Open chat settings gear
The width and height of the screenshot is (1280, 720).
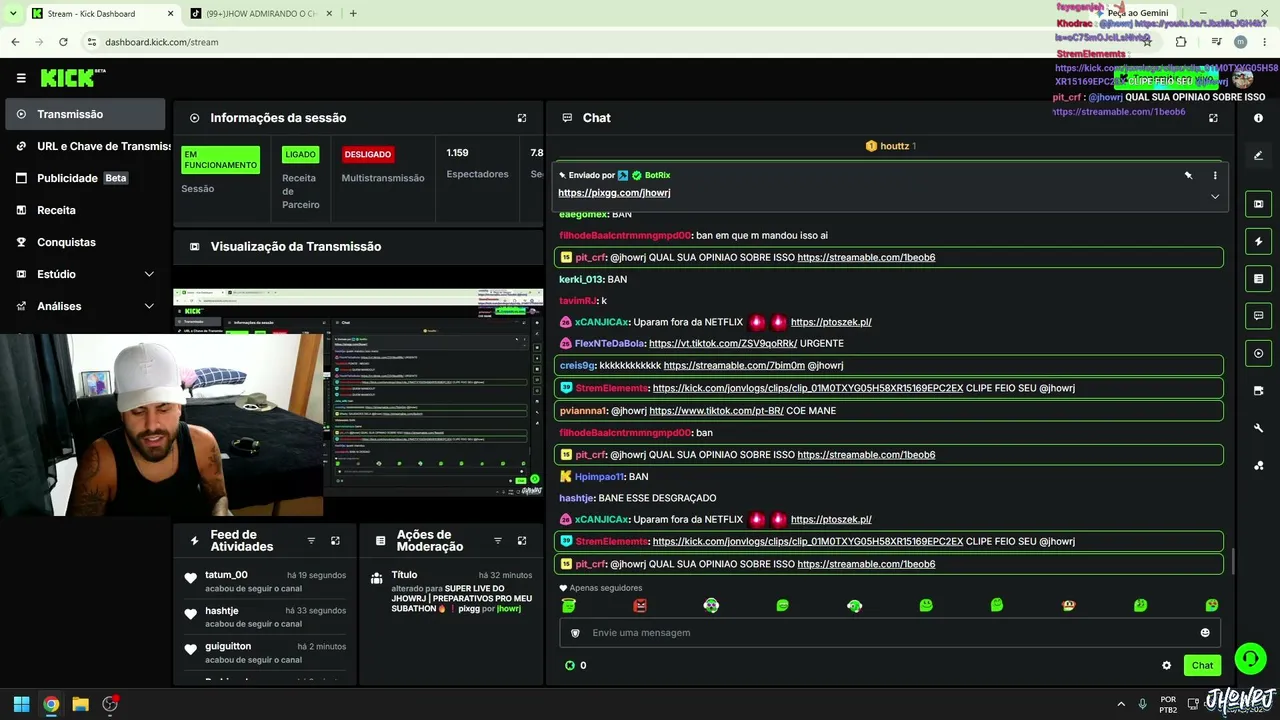[x=1166, y=665]
